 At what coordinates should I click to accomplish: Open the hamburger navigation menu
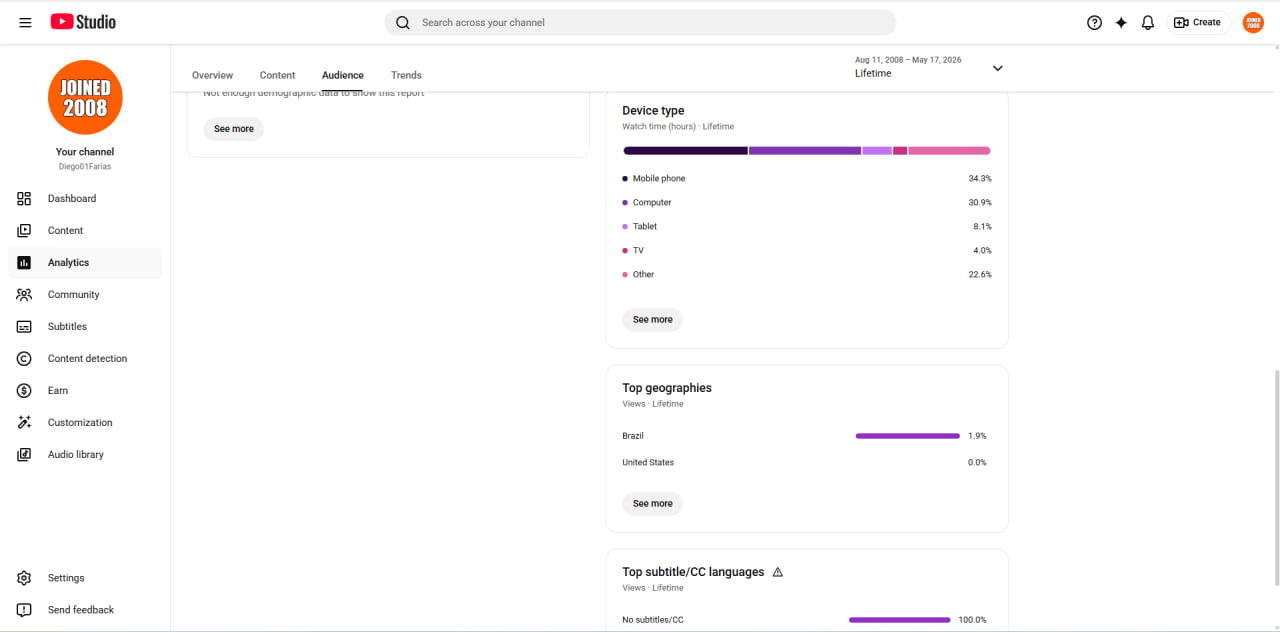tap(25, 22)
